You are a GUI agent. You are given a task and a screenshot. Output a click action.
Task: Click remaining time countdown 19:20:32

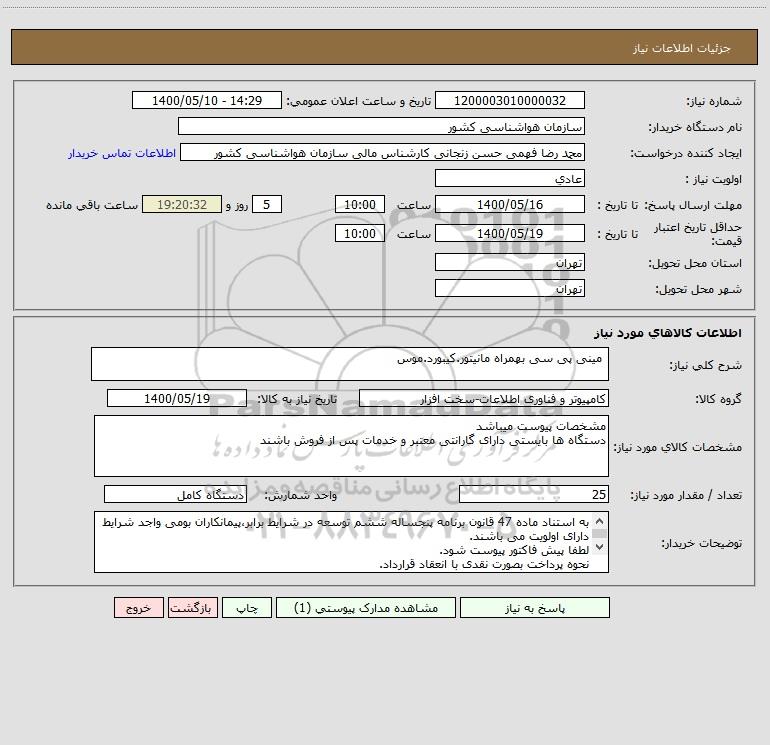coord(182,205)
